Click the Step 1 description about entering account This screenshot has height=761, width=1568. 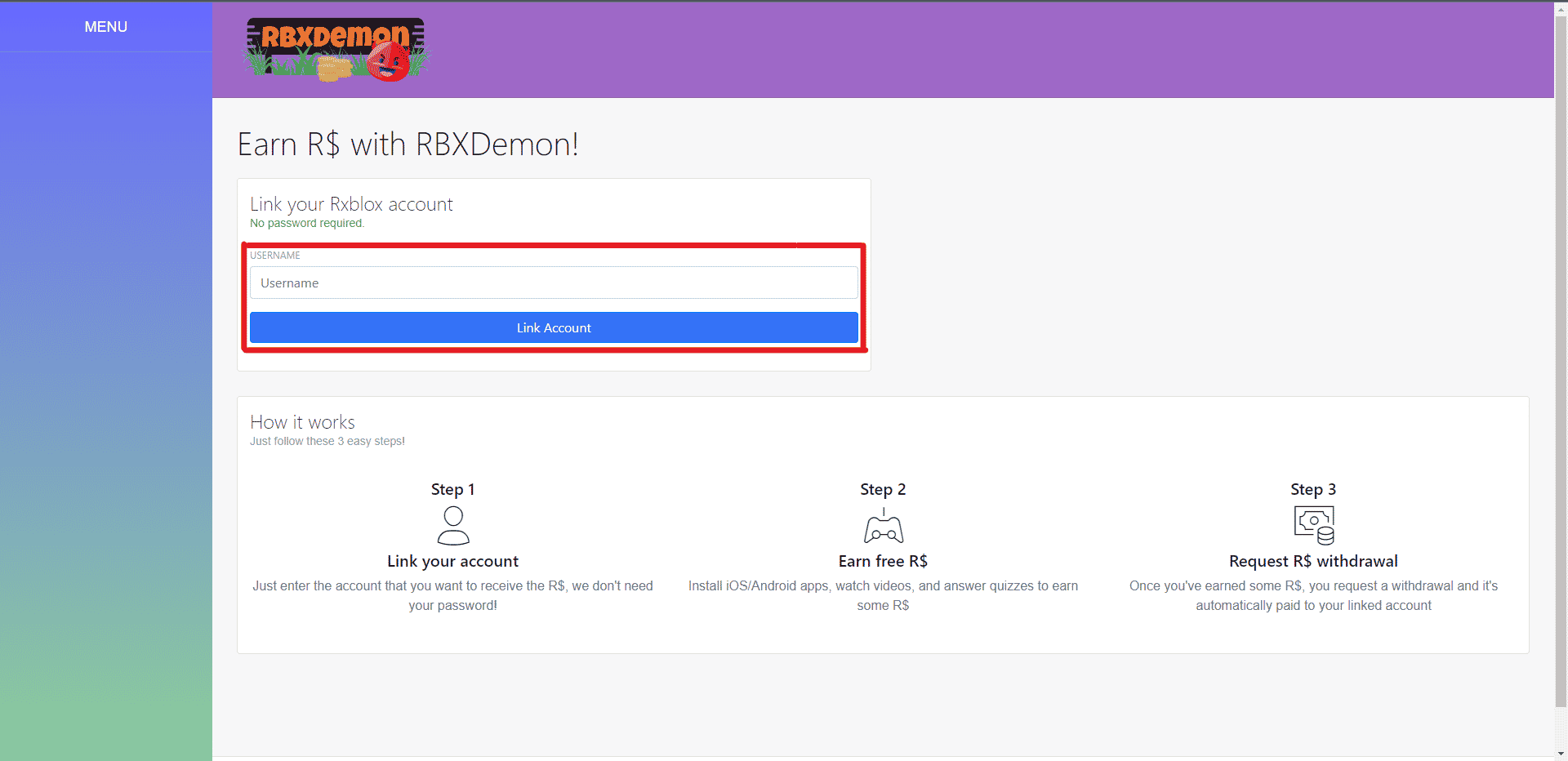pos(453,595)
